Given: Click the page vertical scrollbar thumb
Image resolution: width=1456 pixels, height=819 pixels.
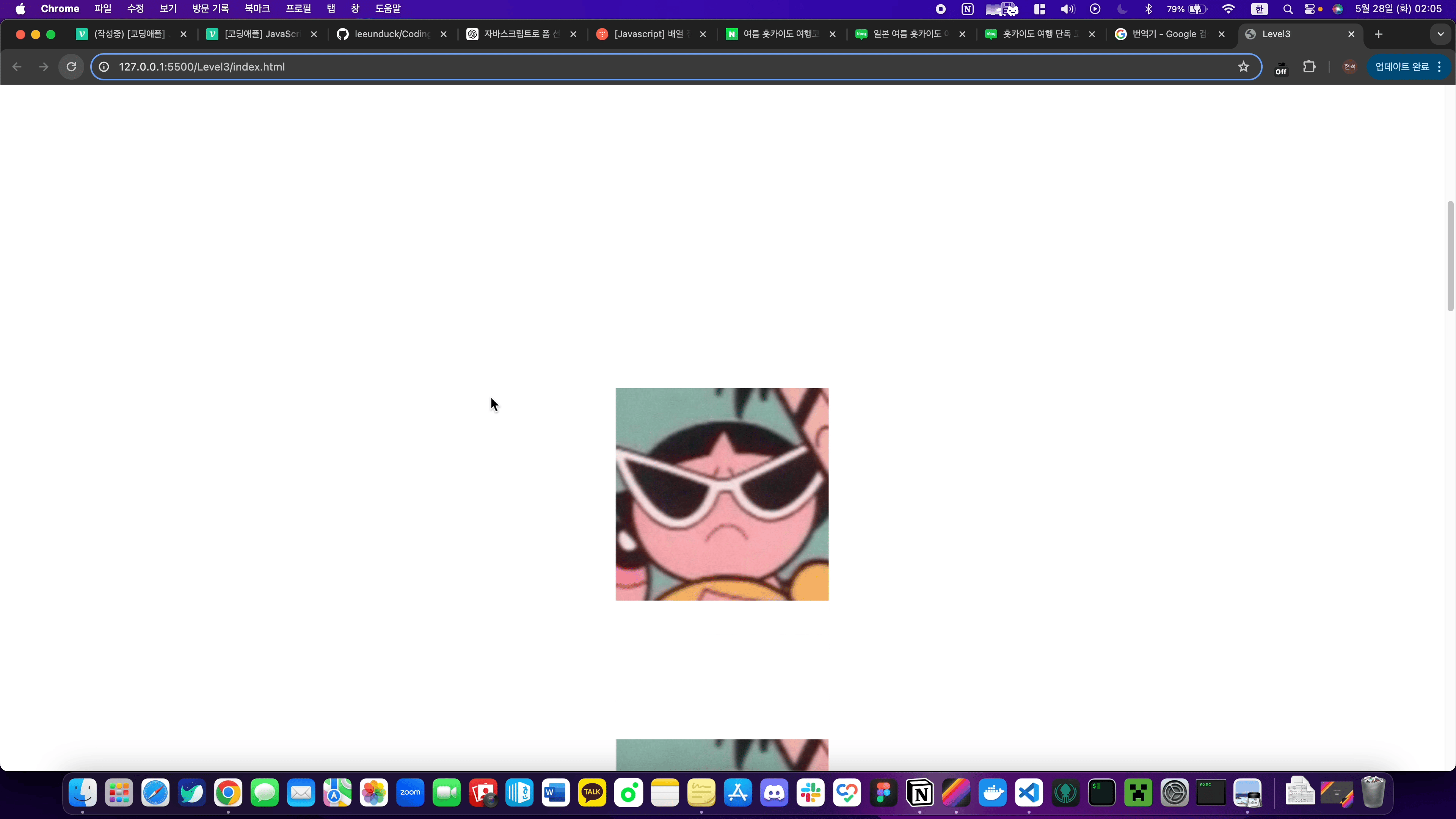Looking at the screenshot, I should (1450, 256).
